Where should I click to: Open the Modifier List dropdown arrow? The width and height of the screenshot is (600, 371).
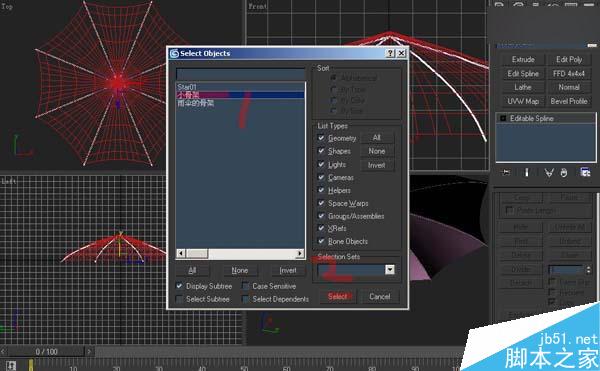tap(592, 46)
